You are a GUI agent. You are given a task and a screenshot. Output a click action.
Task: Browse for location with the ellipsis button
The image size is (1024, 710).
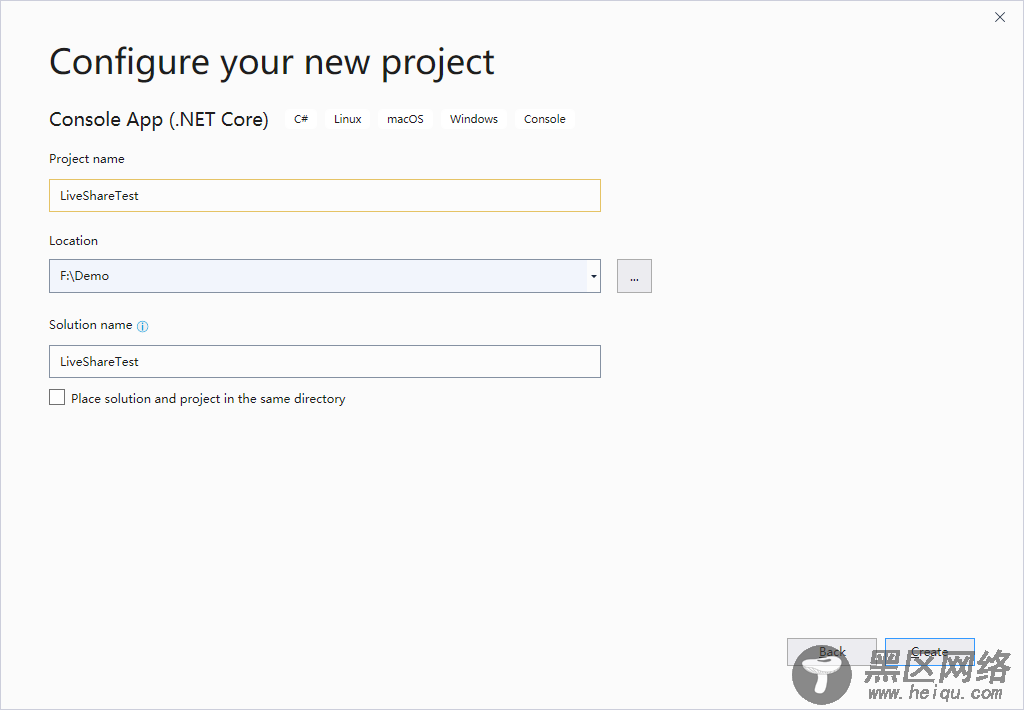[634, 276]
